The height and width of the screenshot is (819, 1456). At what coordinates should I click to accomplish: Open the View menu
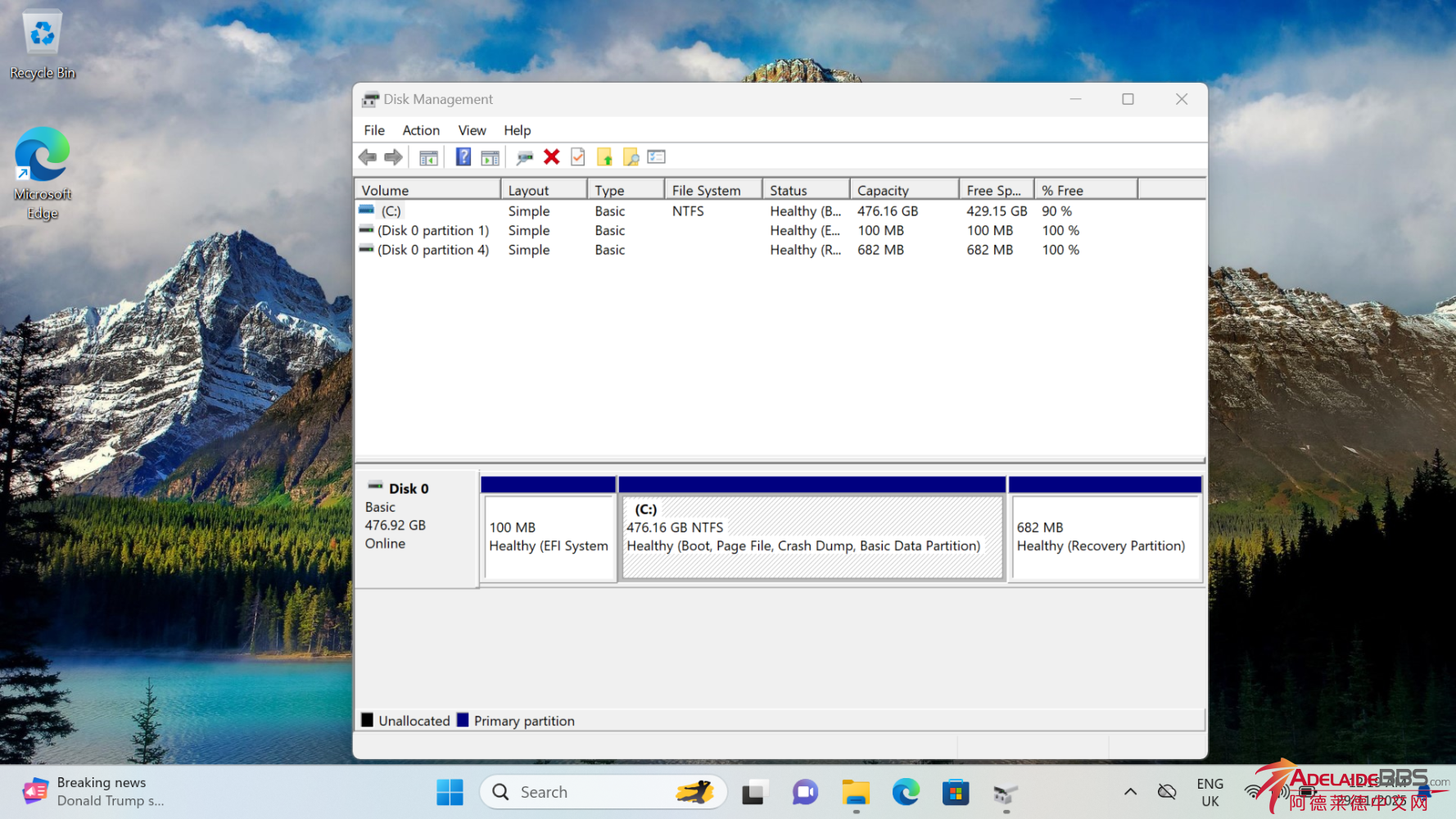point(472,130)
